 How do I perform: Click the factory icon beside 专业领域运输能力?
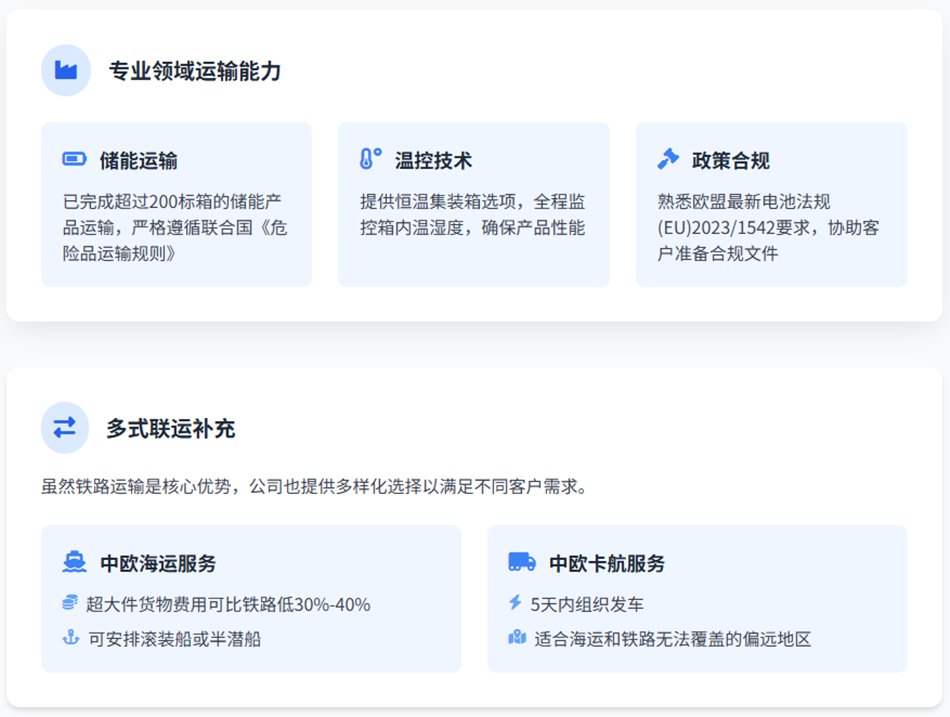point(66,70)
